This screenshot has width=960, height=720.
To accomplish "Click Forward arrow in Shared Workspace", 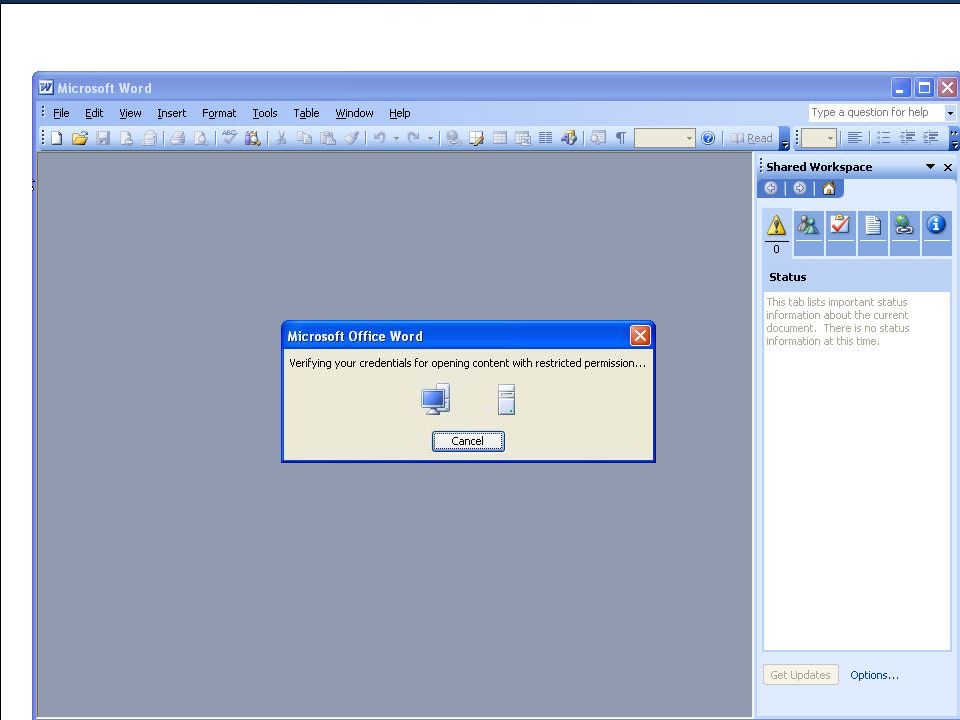I will [799, 188].
